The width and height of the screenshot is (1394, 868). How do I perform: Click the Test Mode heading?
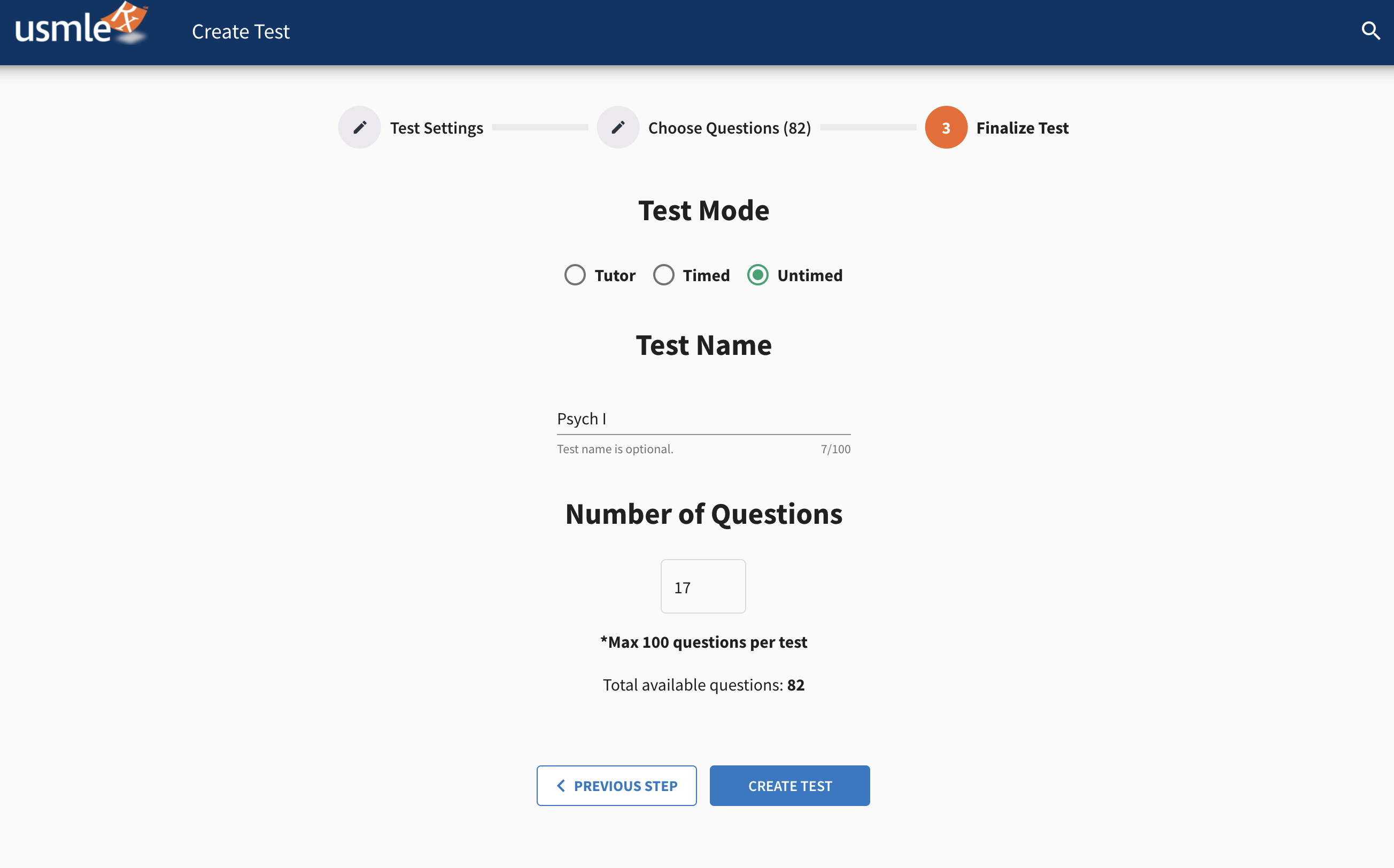703,210
